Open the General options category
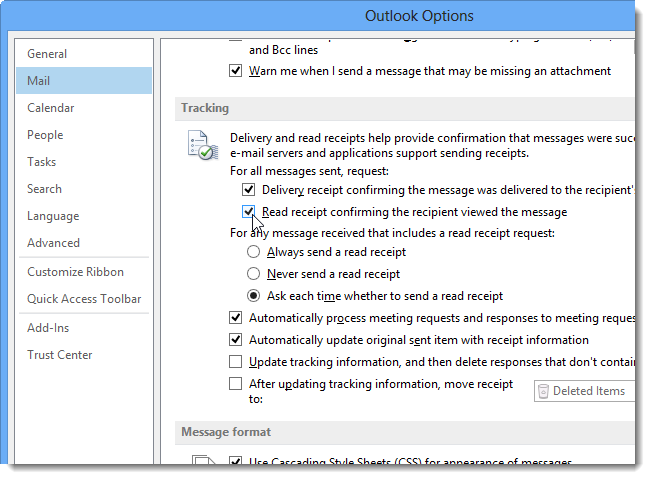 (x=84, y=54)
